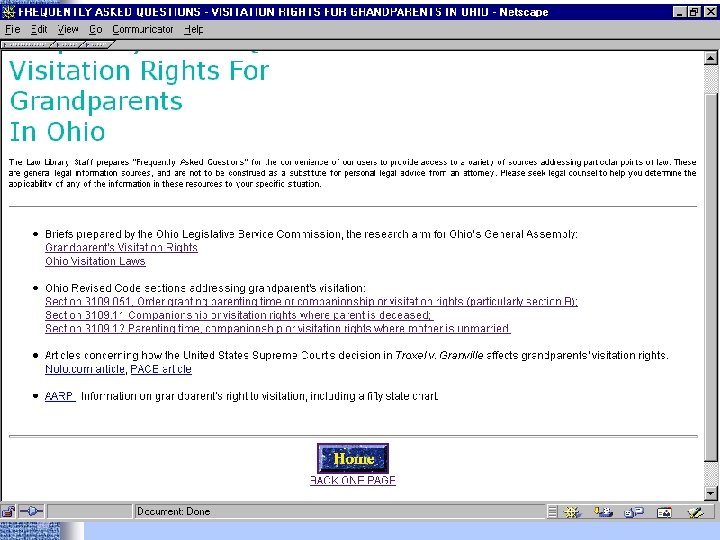Open the Nolo.com article link
Screen dimensions: 720x540
click(85, 369)
